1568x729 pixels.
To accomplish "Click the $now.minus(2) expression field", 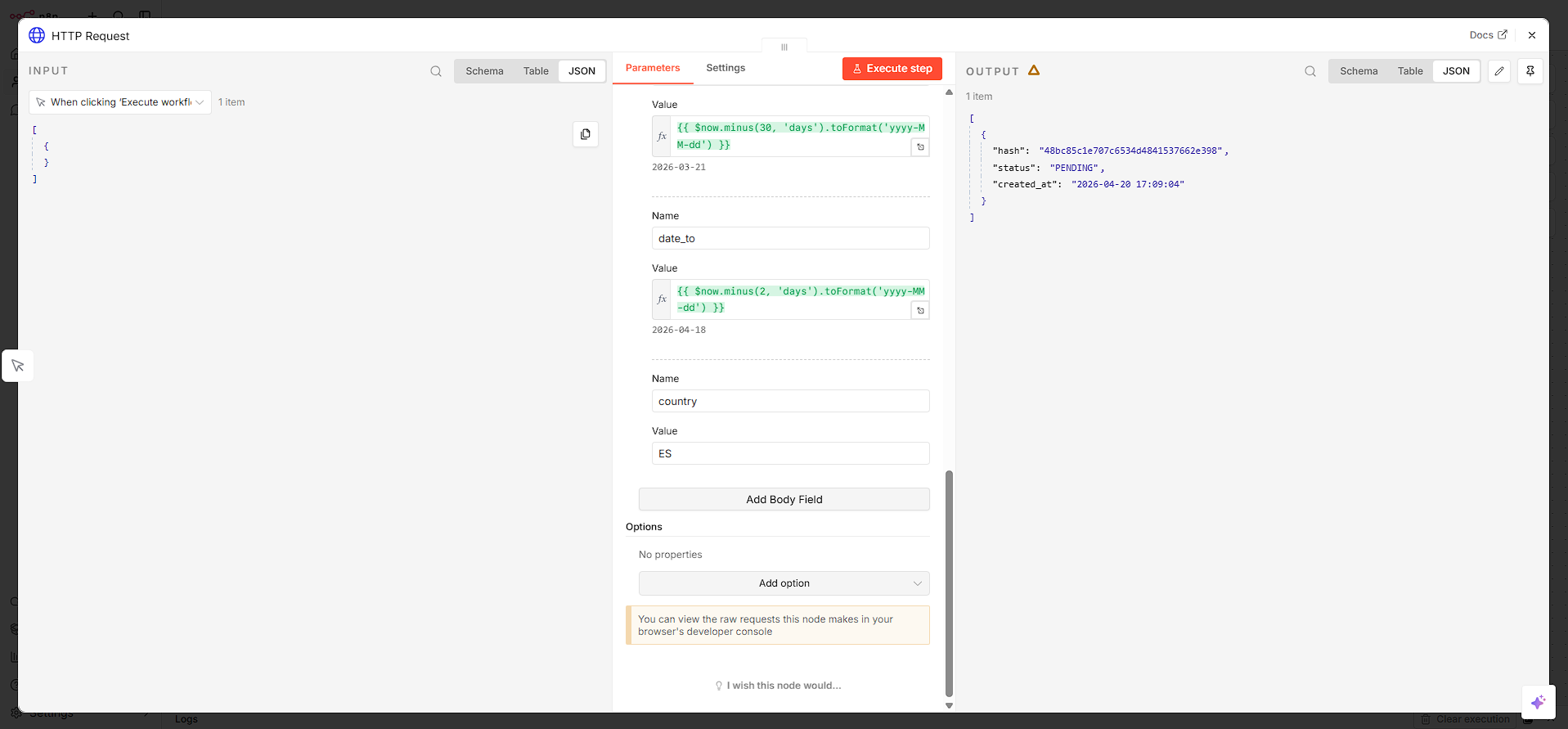I will (800, 299).
